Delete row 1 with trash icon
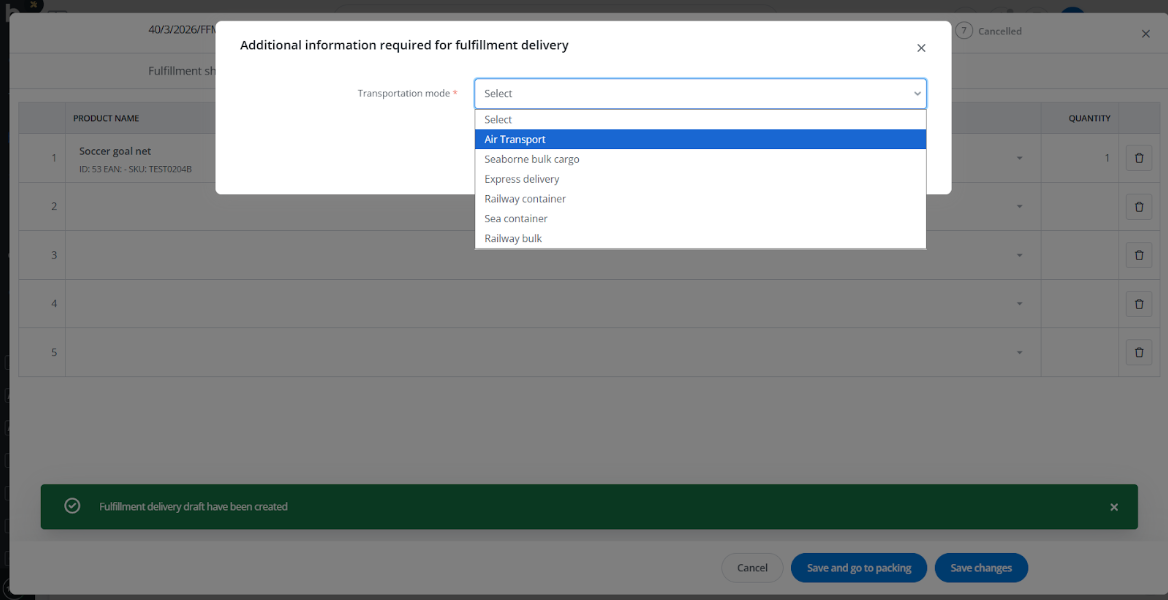 point(1138,158)
